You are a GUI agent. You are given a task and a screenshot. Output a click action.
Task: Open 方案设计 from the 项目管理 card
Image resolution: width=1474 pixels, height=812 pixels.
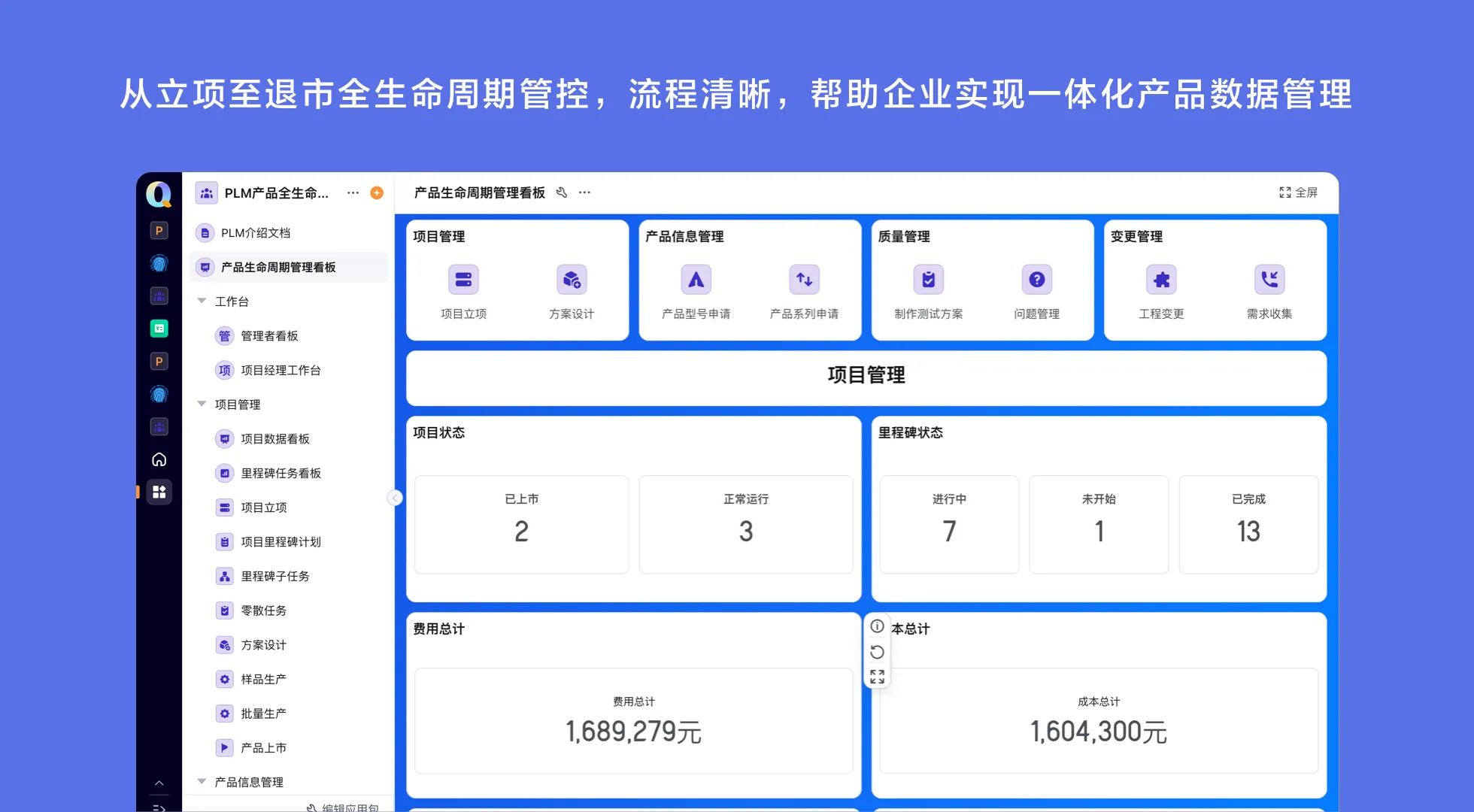pos(572,279)
